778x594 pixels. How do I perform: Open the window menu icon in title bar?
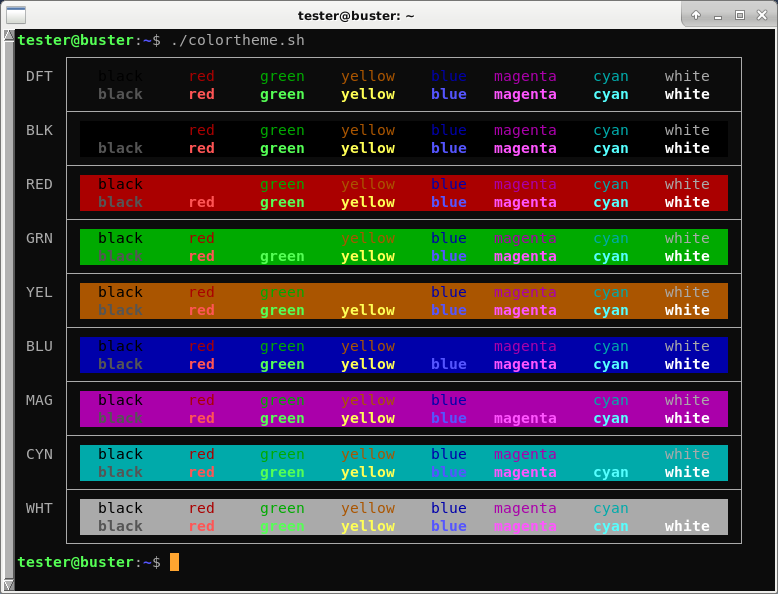[x=16, y=15]
